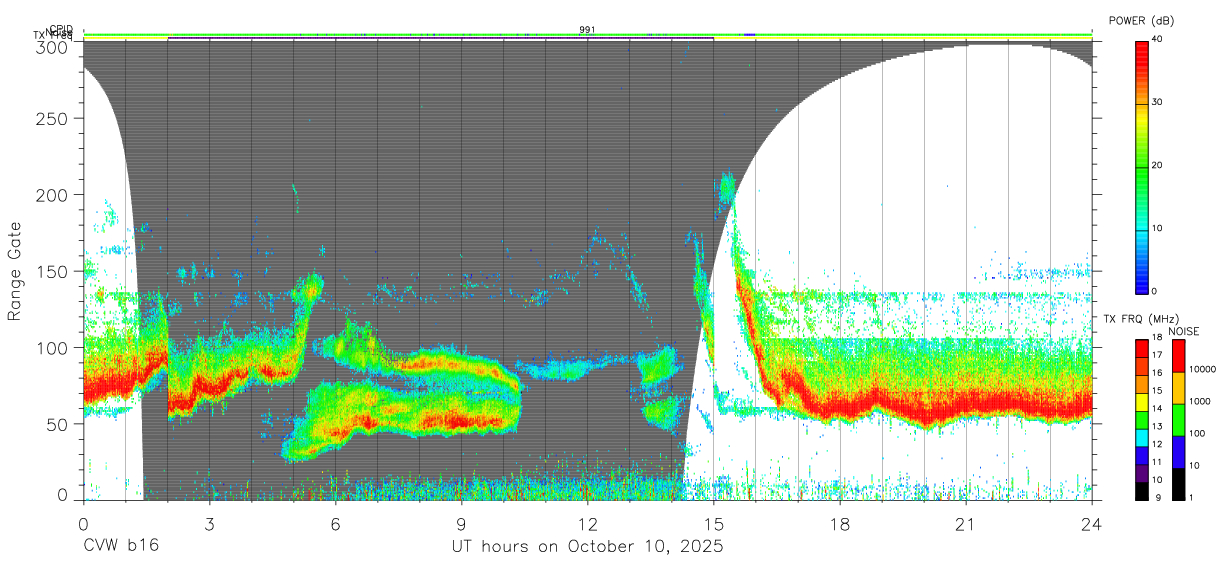Screen dimensions: 1228x567
Task: Click the CVW b16 radar beam label
Action: pos(121,547)
